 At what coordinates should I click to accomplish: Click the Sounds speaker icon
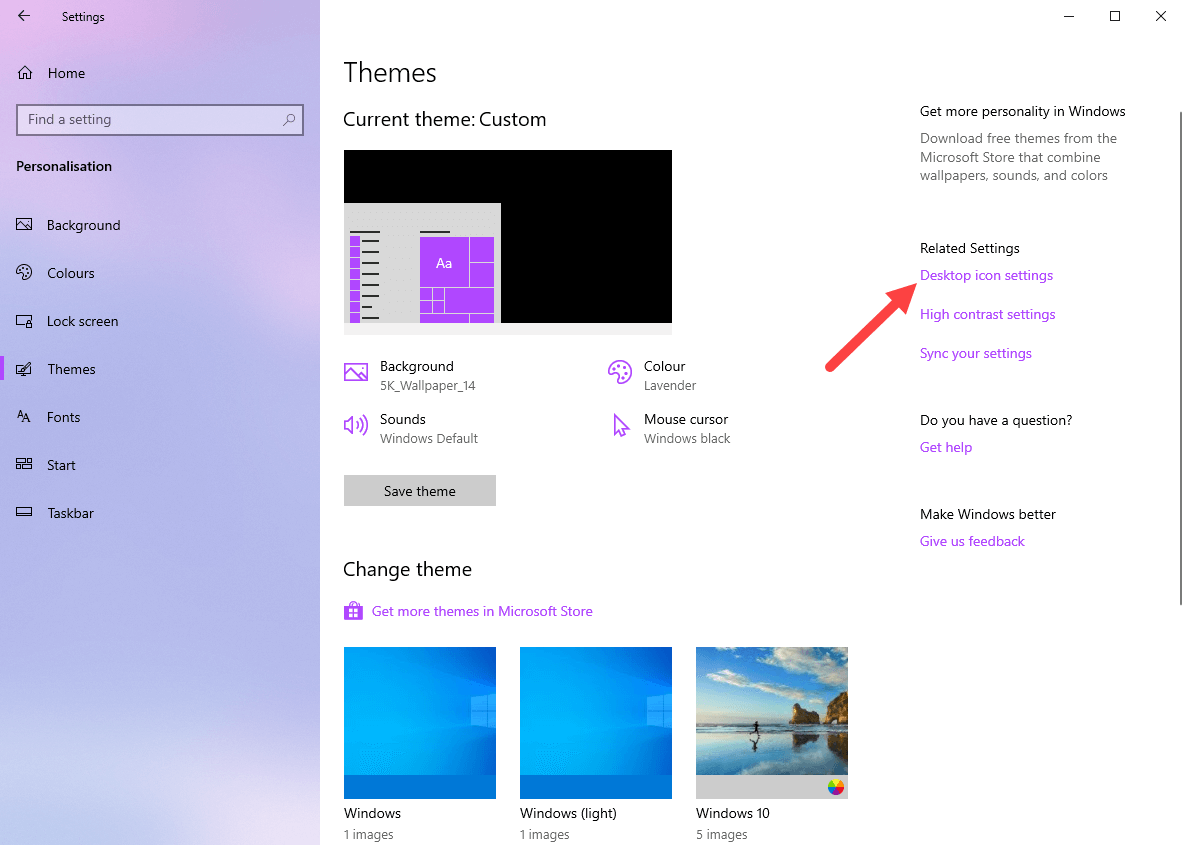355,425
